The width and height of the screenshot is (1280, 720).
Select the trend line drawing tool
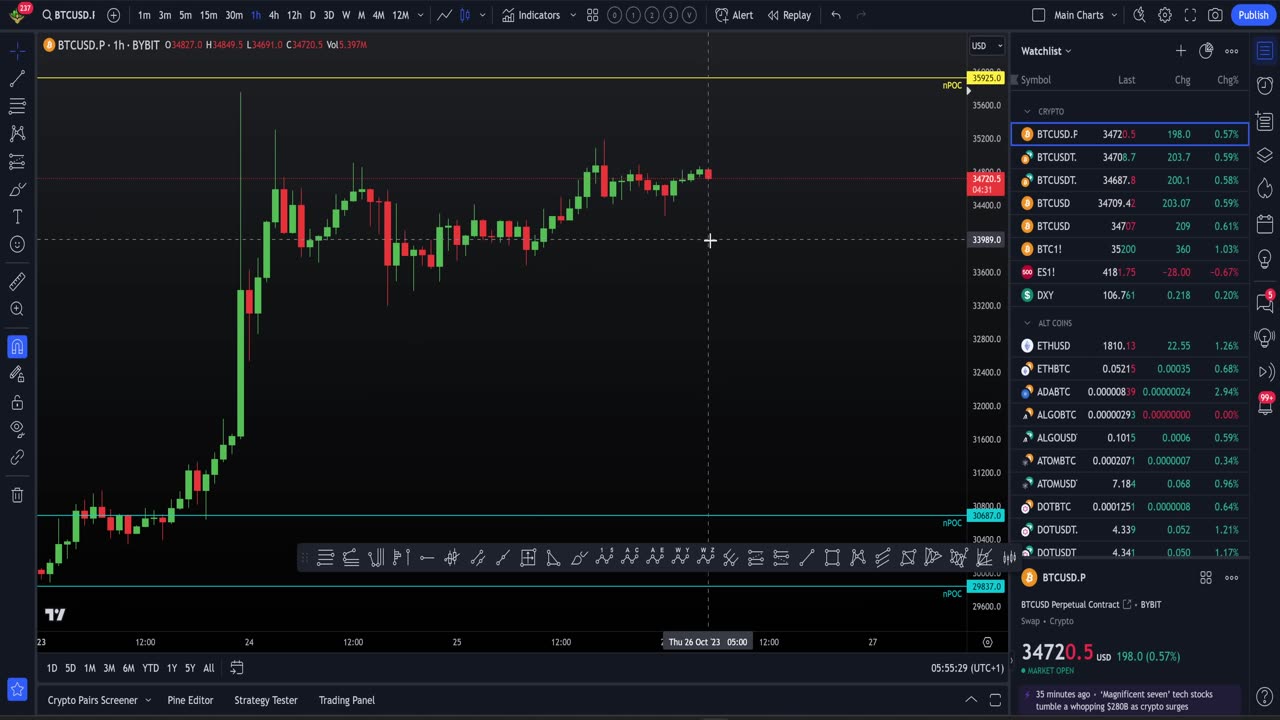(x=17, y=78)
